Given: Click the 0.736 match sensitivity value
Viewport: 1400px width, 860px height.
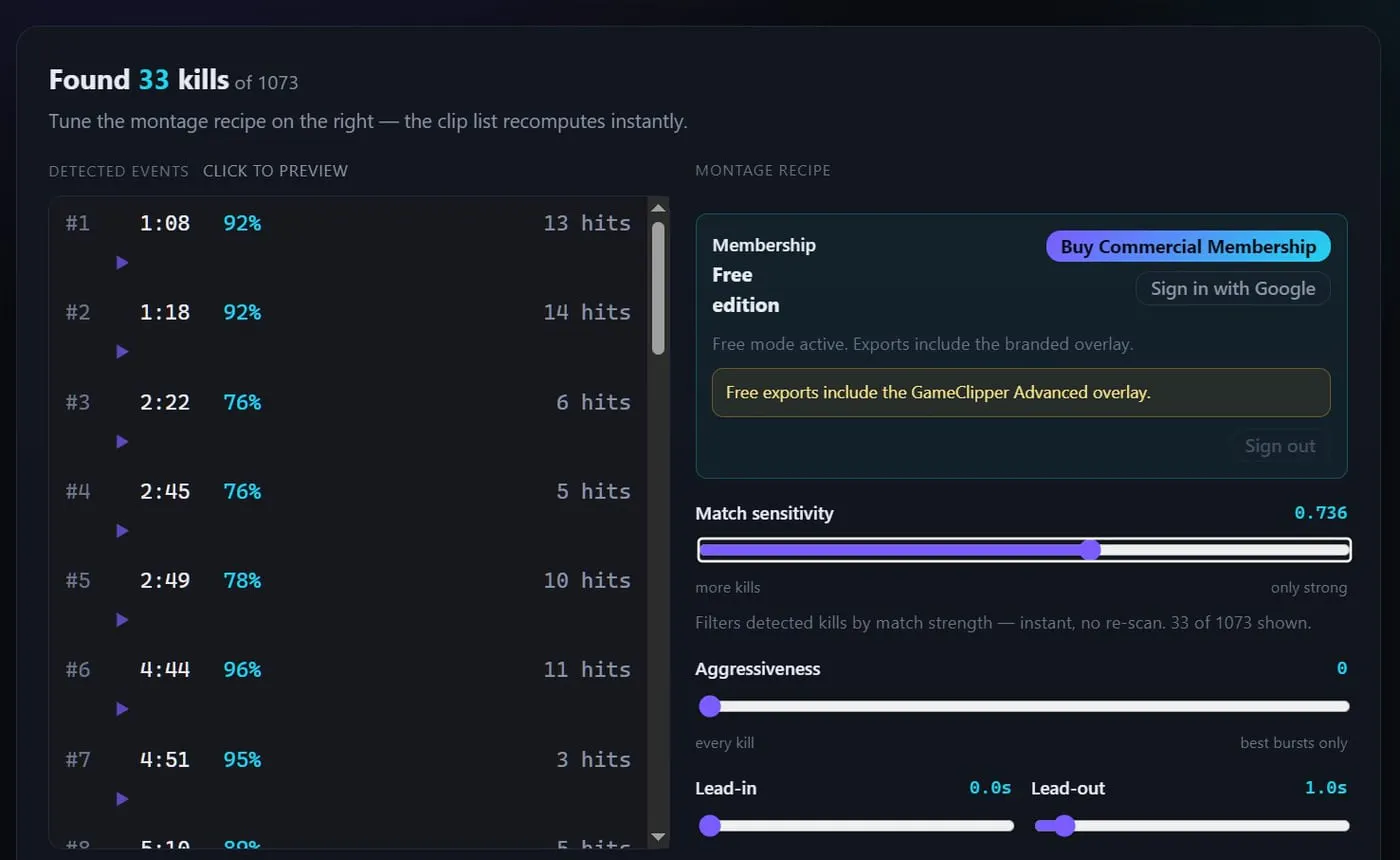Looking at the screenshot, I should coord(1321,513).
